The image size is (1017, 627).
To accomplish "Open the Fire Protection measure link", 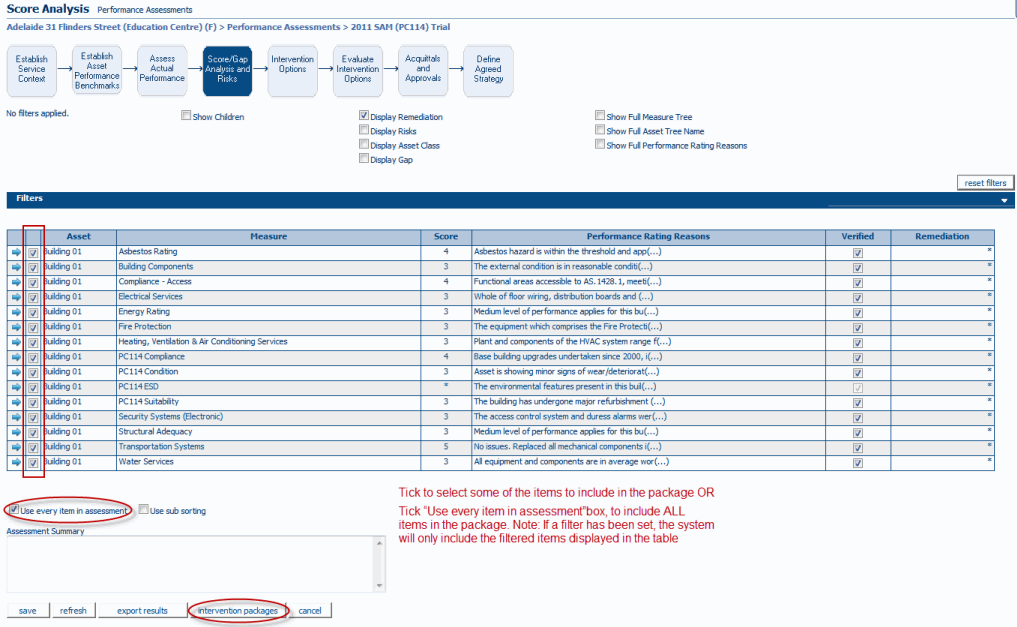I will coord(145,327).
